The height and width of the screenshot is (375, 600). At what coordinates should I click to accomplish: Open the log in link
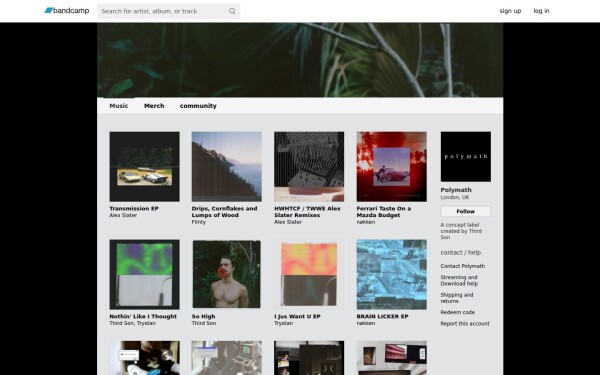(541, 11)
